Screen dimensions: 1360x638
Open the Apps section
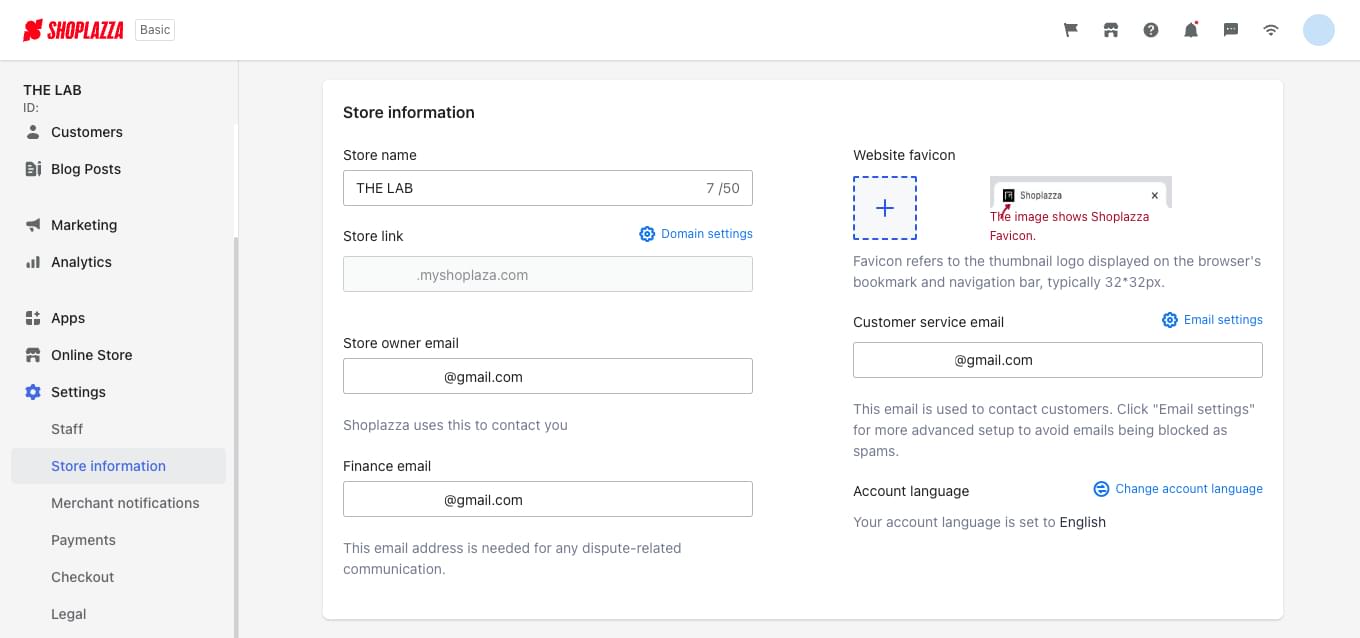click(68, 318)
